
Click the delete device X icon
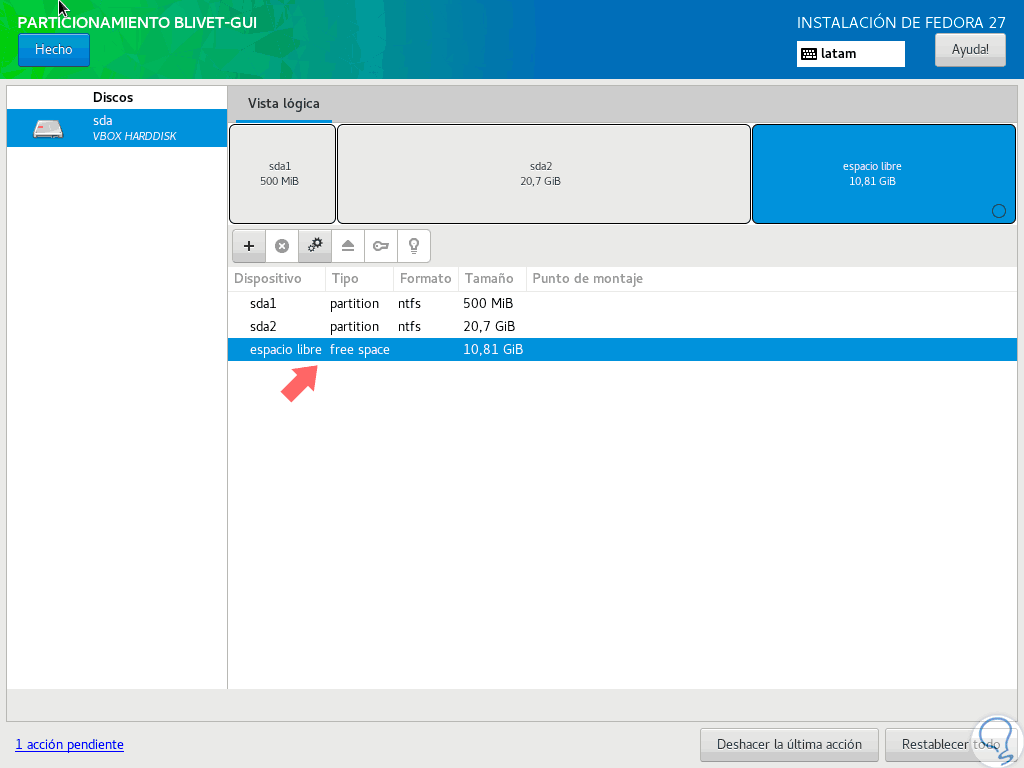282,246
